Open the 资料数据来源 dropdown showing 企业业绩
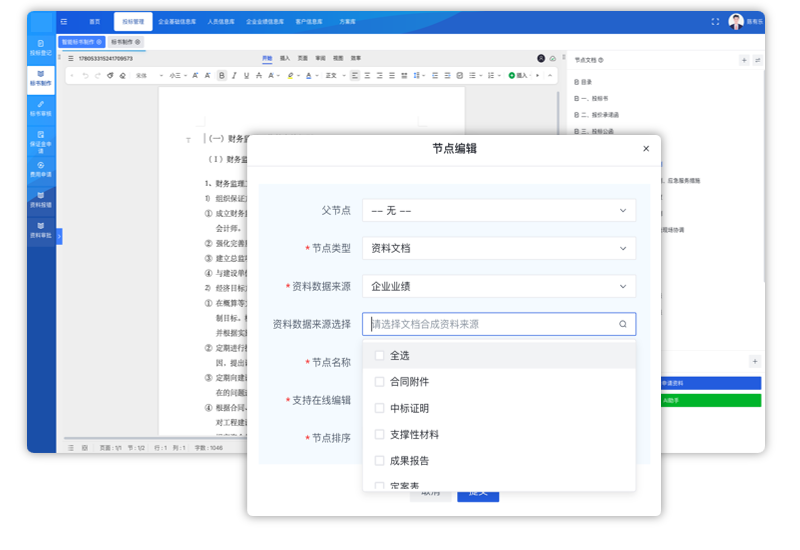 point(499,286)
